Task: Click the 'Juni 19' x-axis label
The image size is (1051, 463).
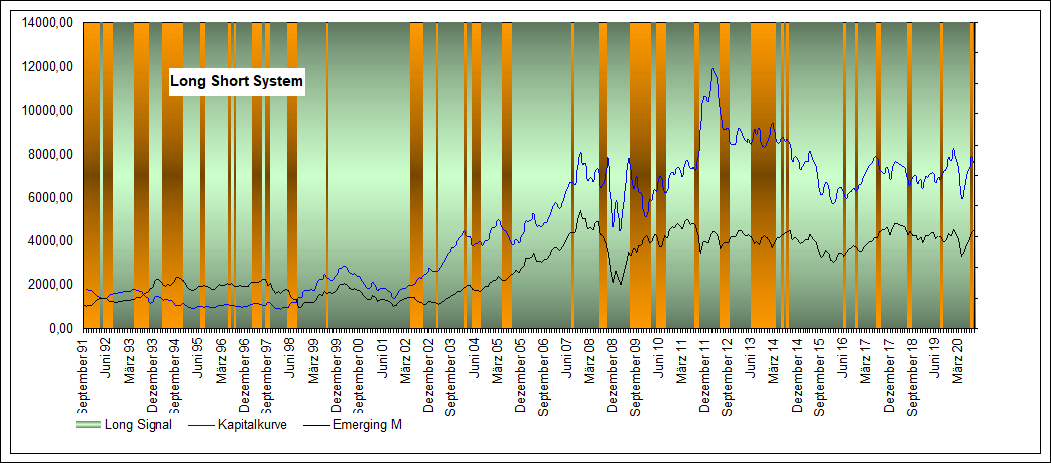Action: click(933, 356)
